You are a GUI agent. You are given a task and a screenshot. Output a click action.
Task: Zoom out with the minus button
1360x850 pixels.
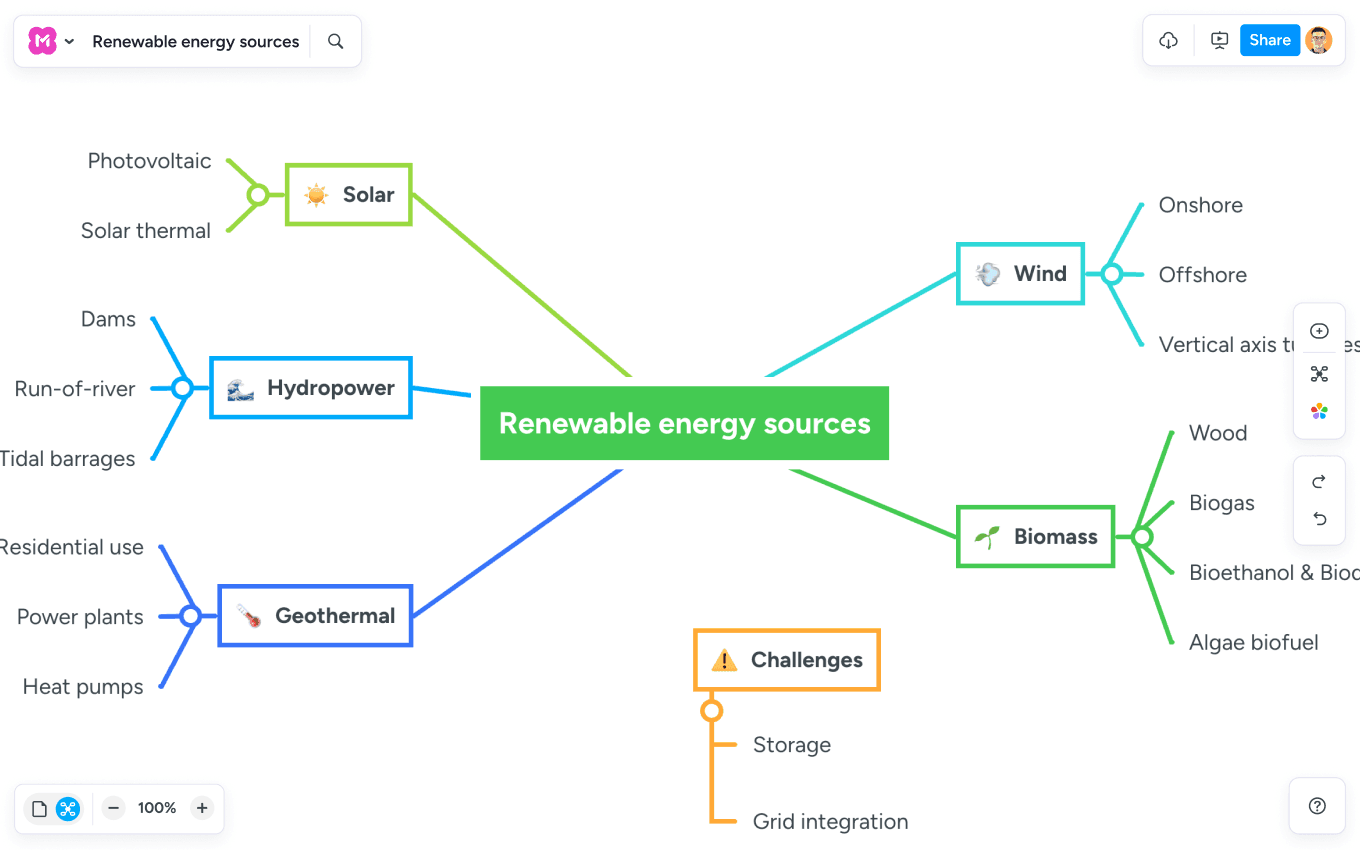point(114,808)
